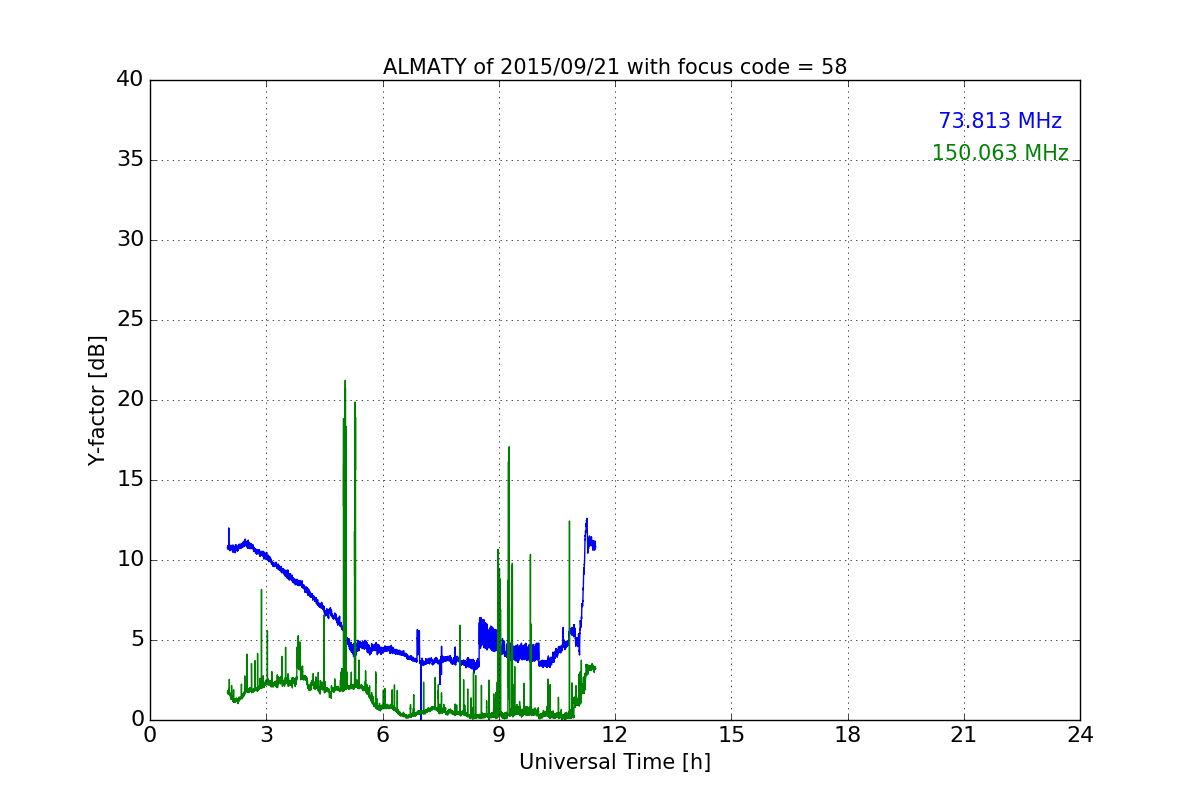Click the x-axis tick label 18
Screen dimensions: 1200x800
(x=848, y=734)
